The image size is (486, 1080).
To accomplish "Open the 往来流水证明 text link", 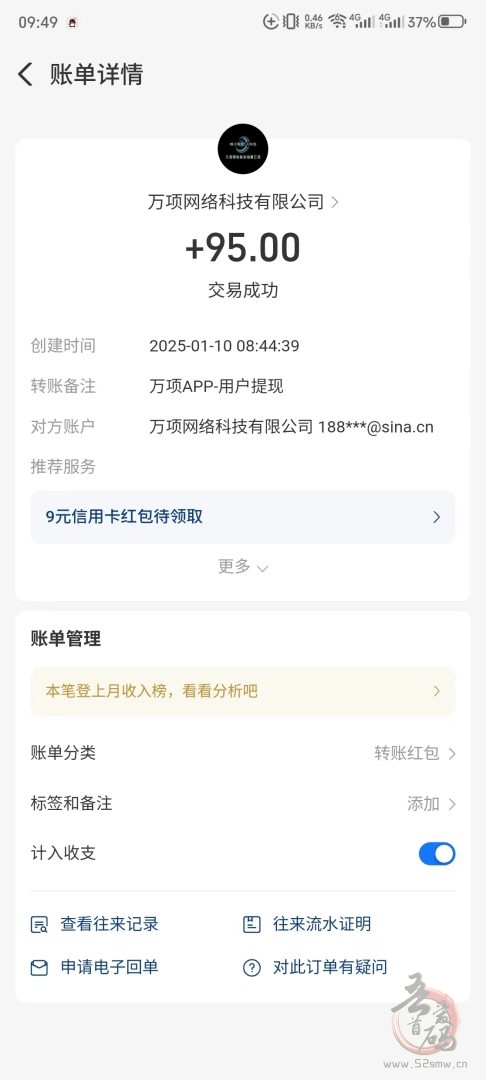I will tap(322, 924).
